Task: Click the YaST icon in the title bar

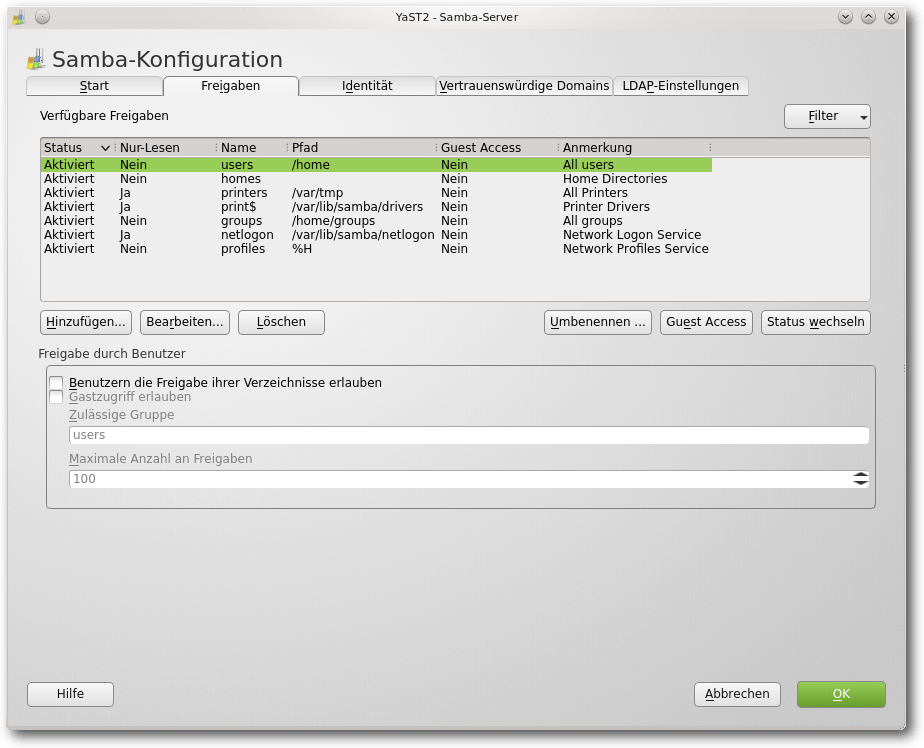Action: (19, 17)
